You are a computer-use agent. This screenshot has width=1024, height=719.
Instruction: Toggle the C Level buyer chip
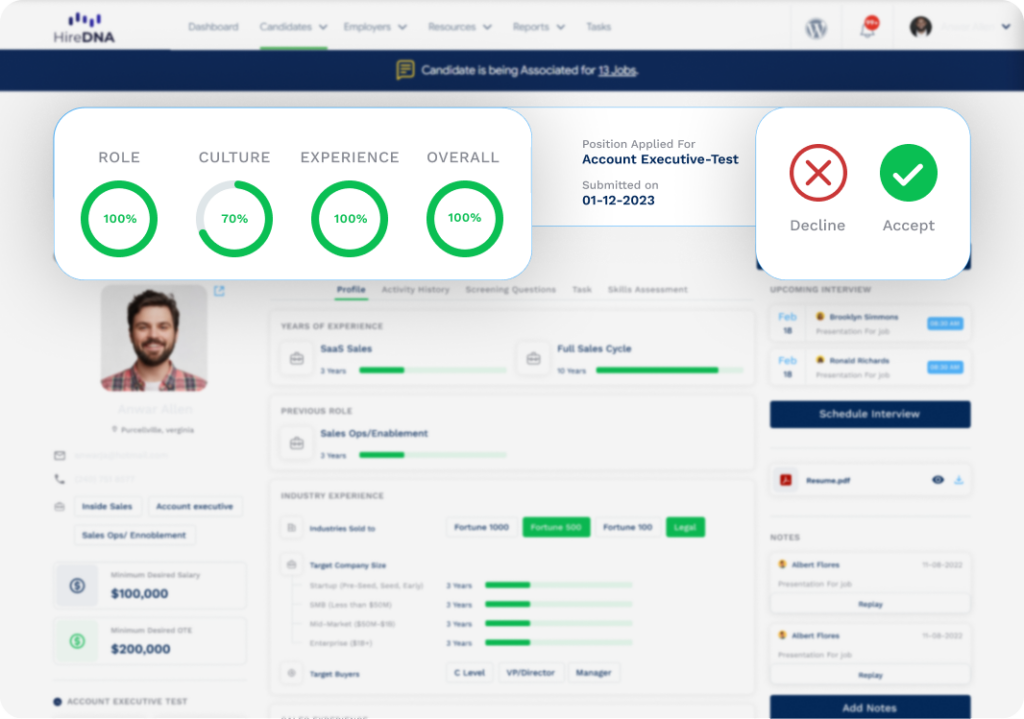click(x=470, y=673)
